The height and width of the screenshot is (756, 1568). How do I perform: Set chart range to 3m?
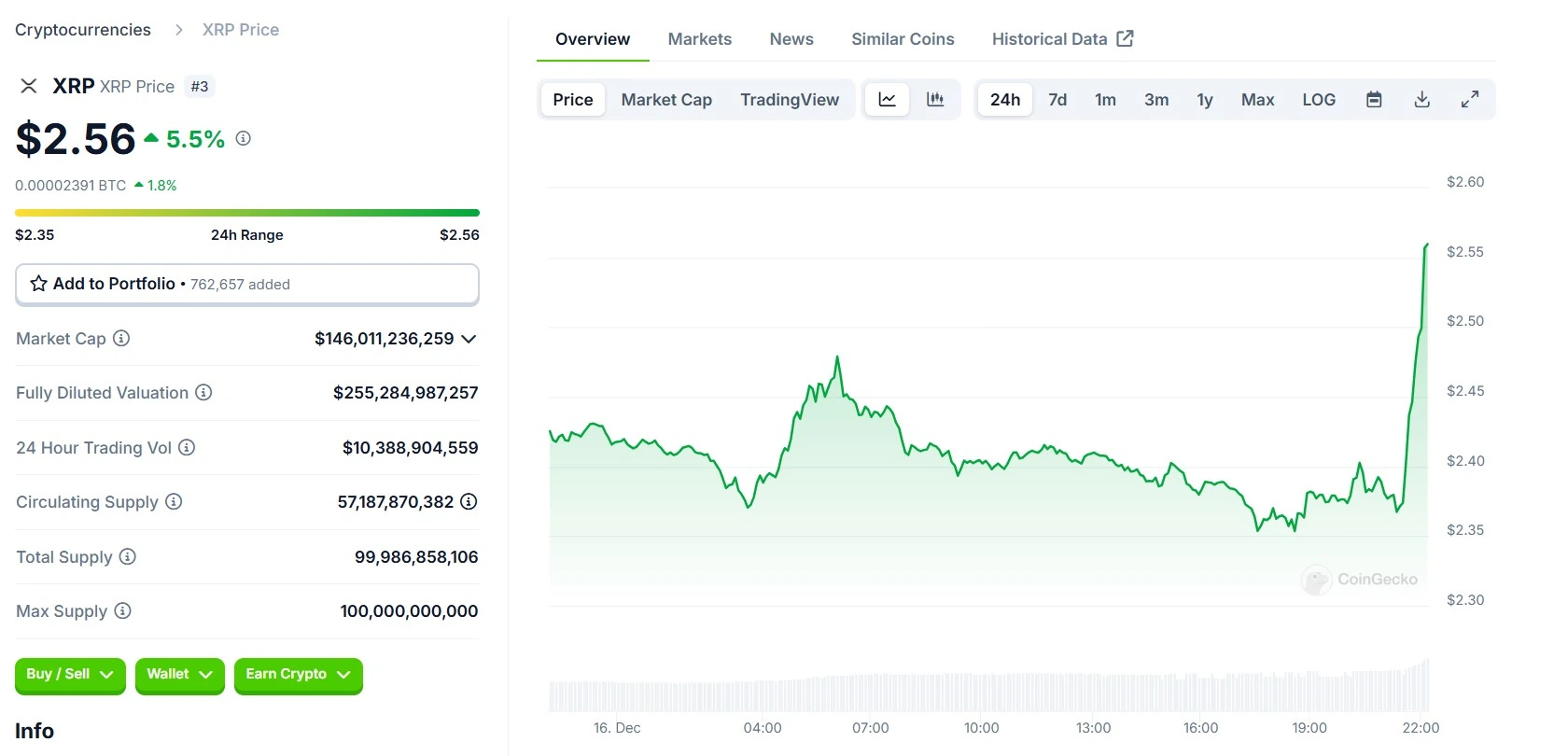click(x=1156, y=99)
